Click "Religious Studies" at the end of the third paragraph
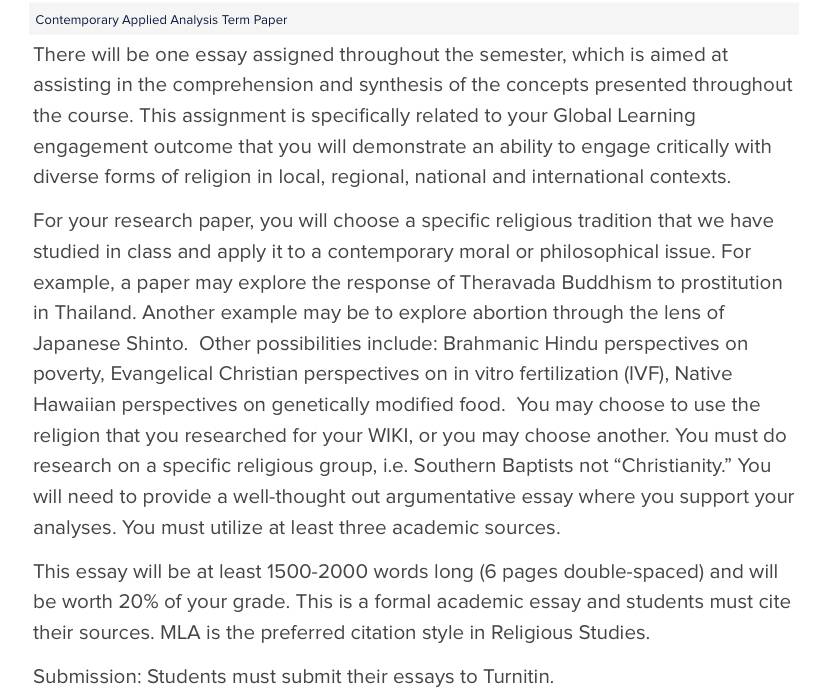The width and height of the screenshot is (828, 695). point(568,633)
